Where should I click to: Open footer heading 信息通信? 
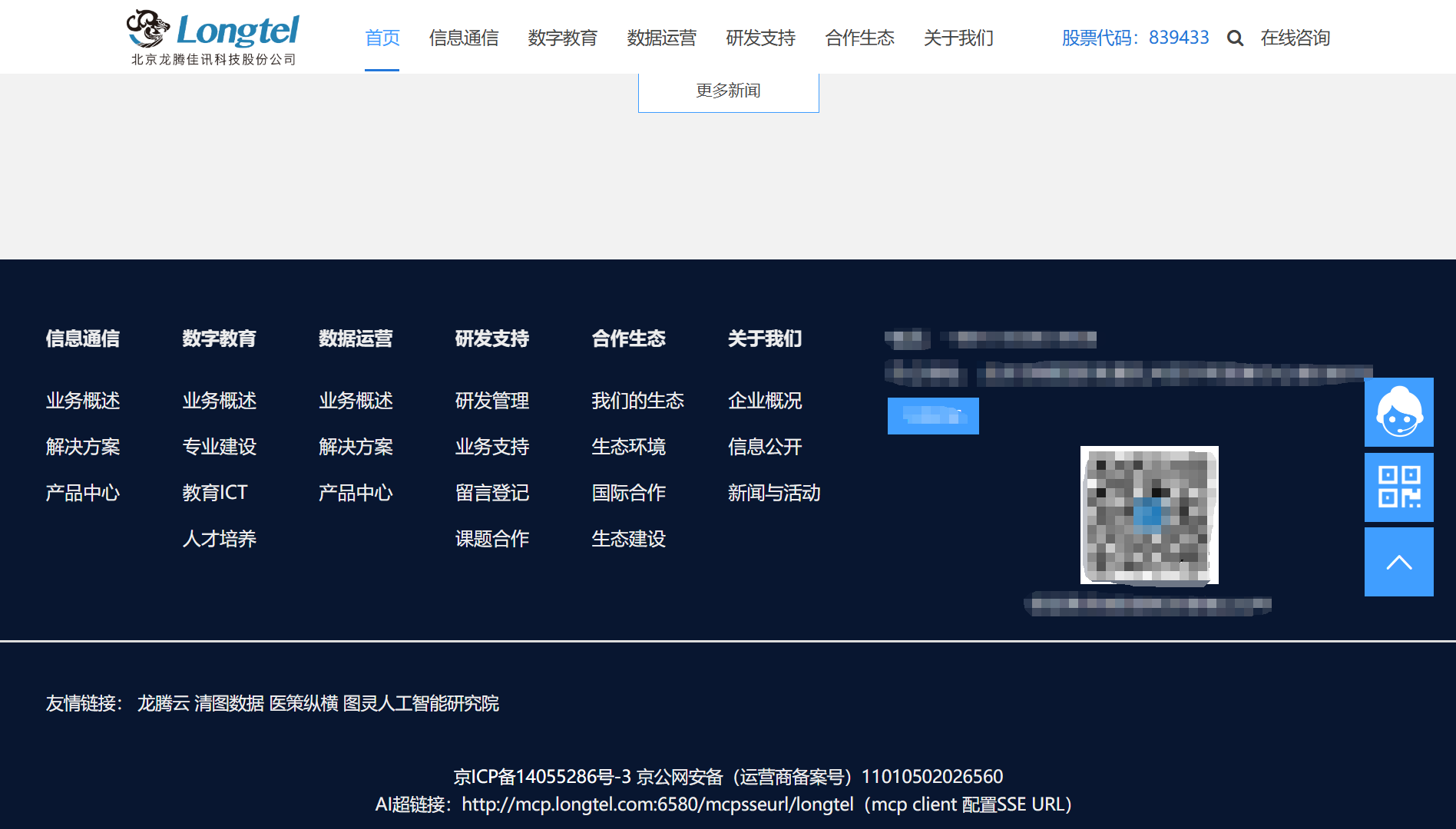pyautogui.click(x=83, y=339)
